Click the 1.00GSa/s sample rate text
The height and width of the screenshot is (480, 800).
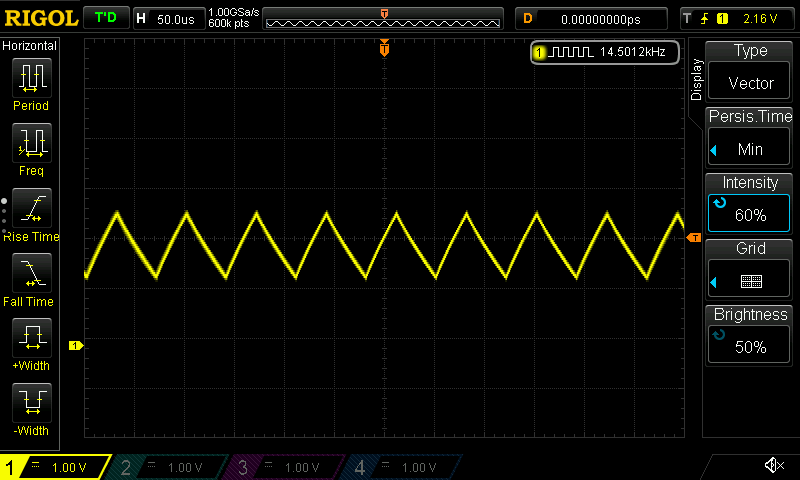pyautogui.click(x=234, y=12)
